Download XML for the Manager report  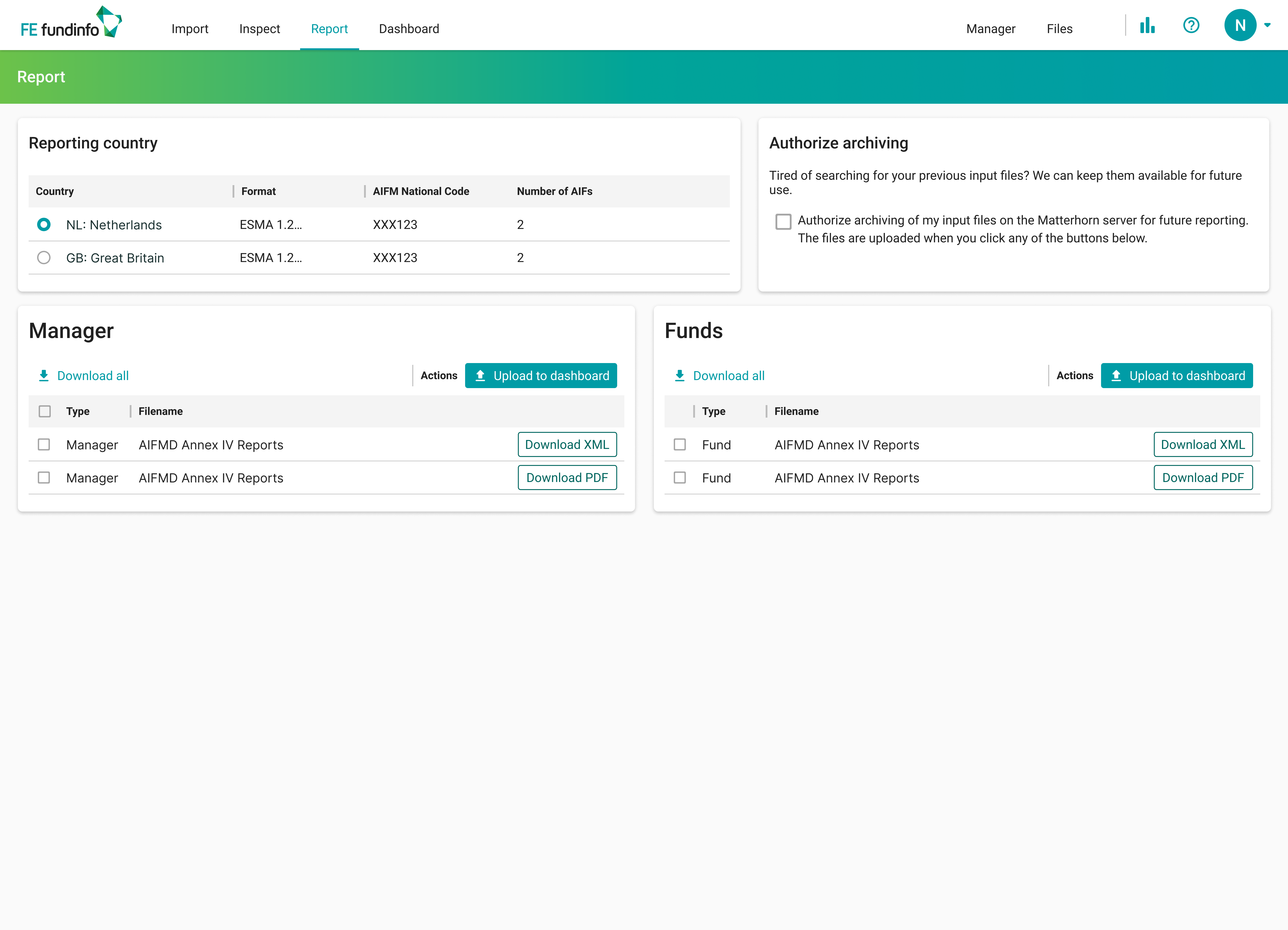tap(567, 445)
